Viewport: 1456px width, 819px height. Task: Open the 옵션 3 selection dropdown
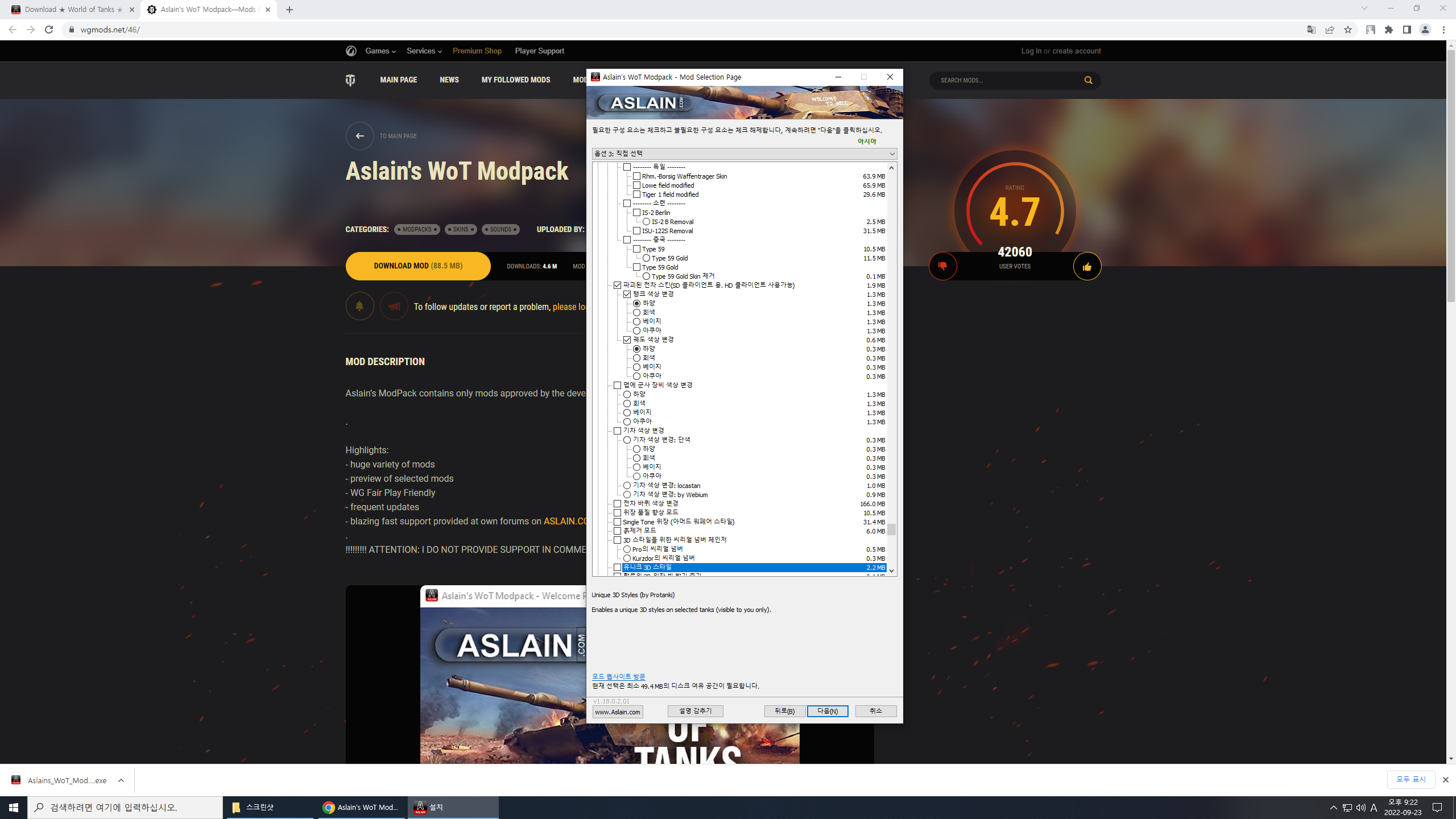(744, 154)
